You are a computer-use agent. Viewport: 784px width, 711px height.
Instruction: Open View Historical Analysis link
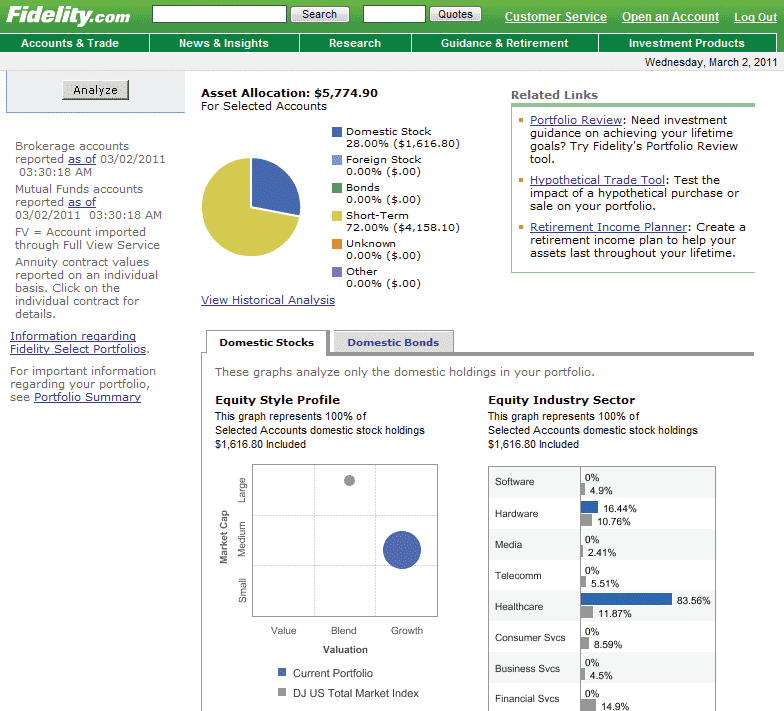point(268,300)
